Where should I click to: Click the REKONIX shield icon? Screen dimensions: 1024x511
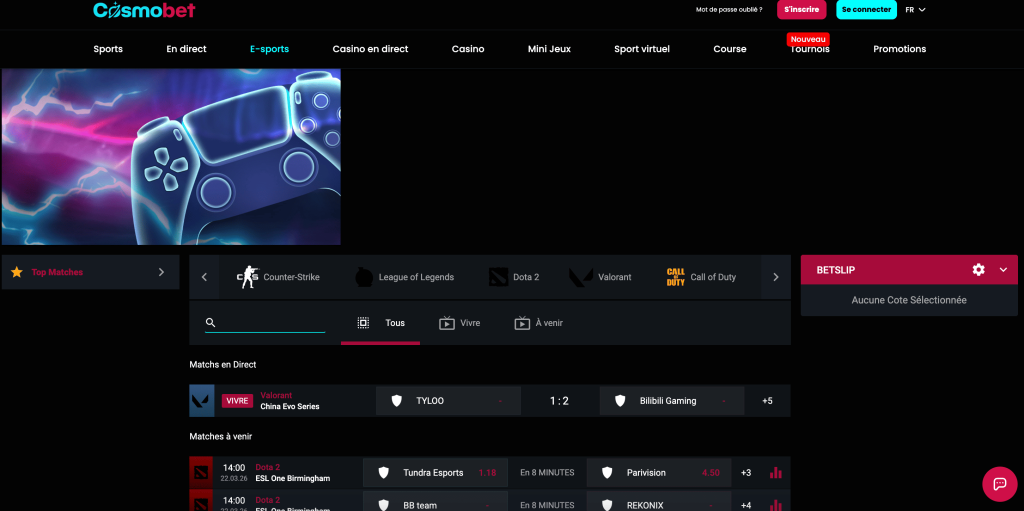point(607,505)
